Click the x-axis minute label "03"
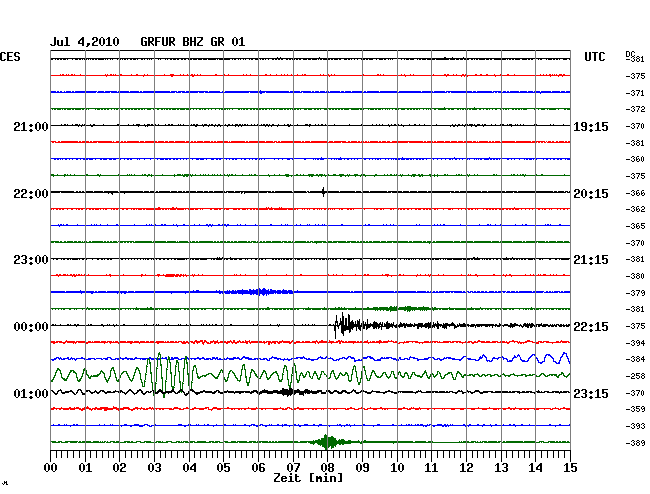 [154, 468]
